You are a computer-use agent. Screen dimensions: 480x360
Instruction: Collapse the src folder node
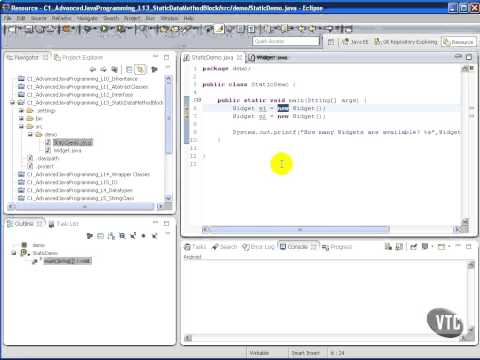(21, 127)
